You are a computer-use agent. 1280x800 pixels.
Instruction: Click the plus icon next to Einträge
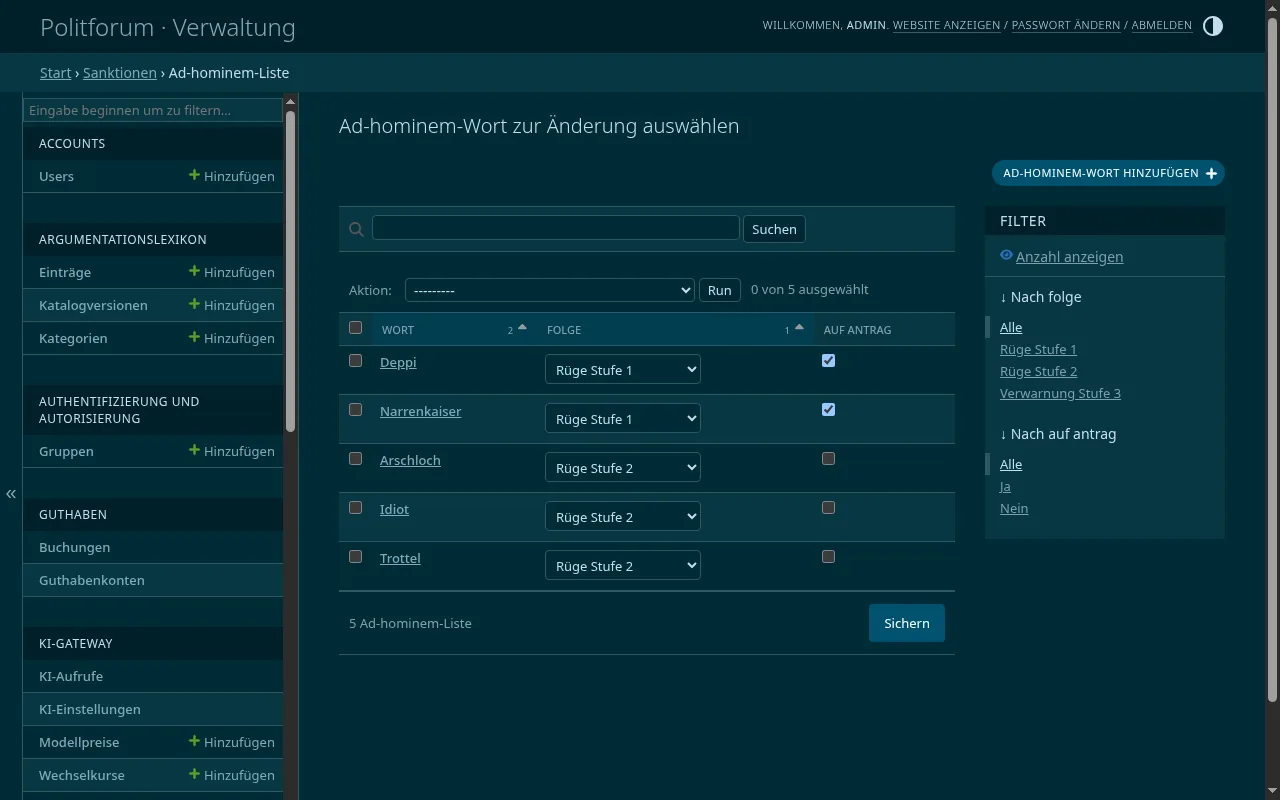pos(195,271)
